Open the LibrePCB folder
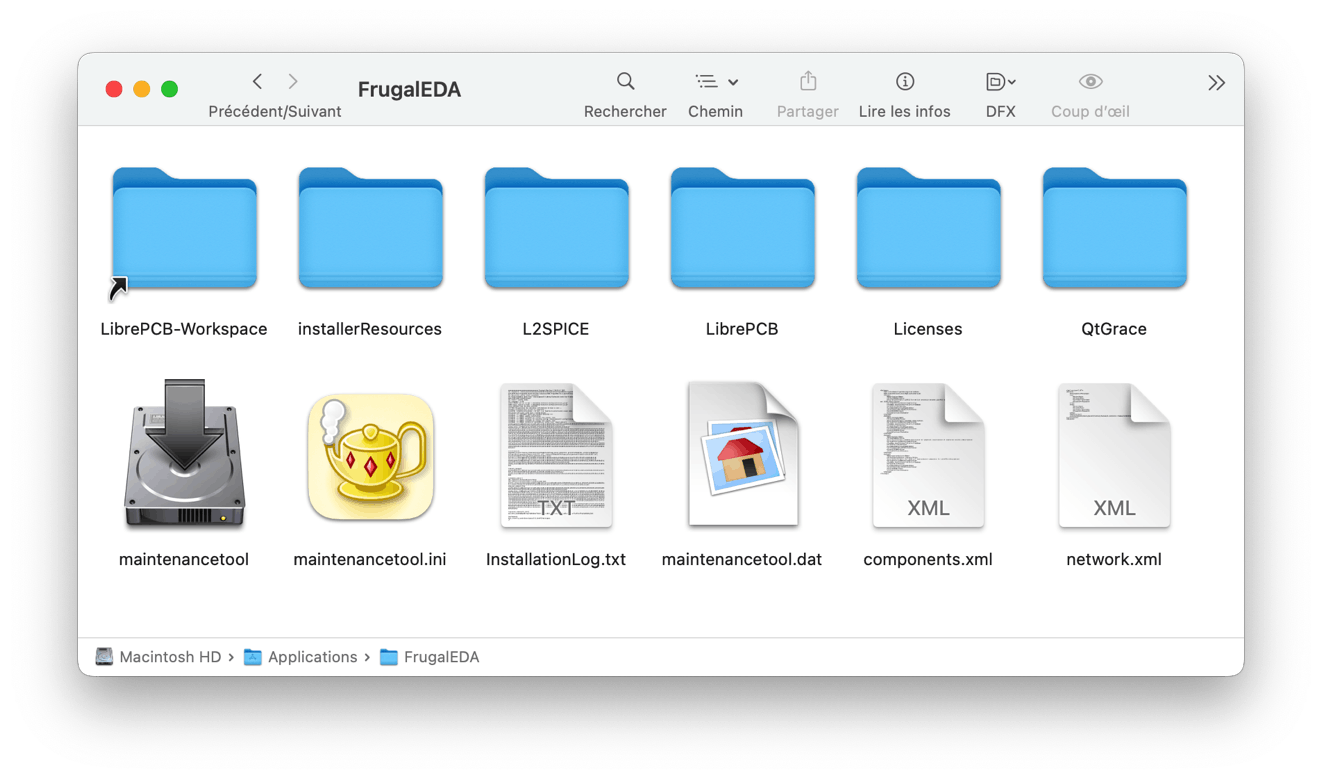1322x779 pixels. click(742, 231)
